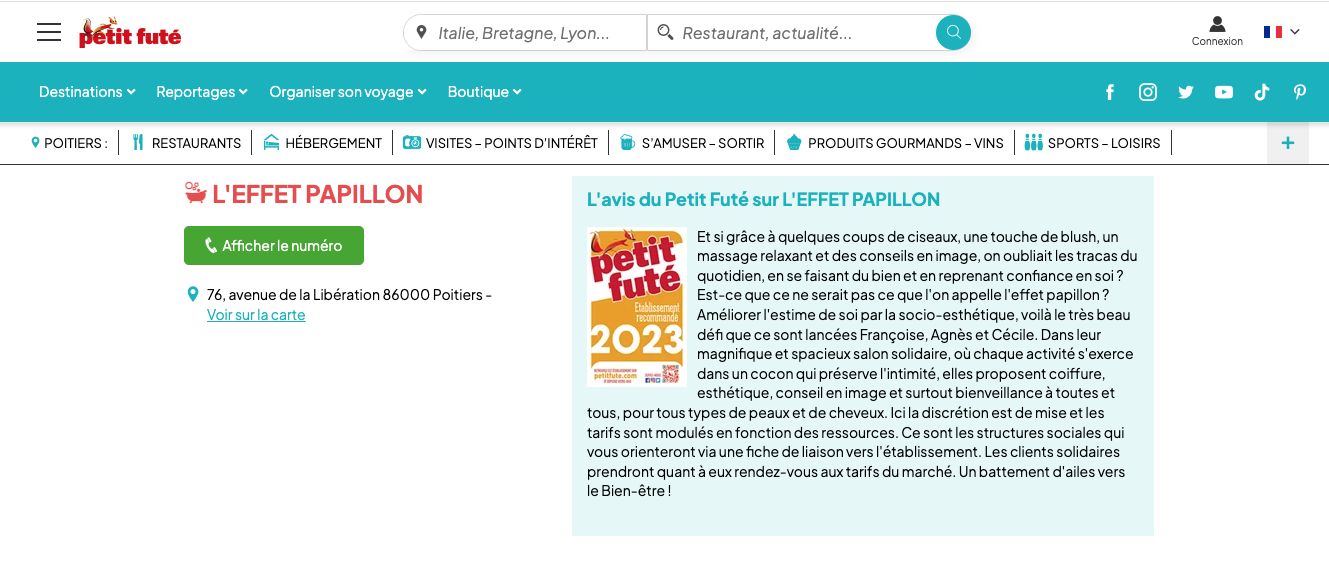Expand more categories with plus button
The image size is (1329, 577).
point(1288,143)
